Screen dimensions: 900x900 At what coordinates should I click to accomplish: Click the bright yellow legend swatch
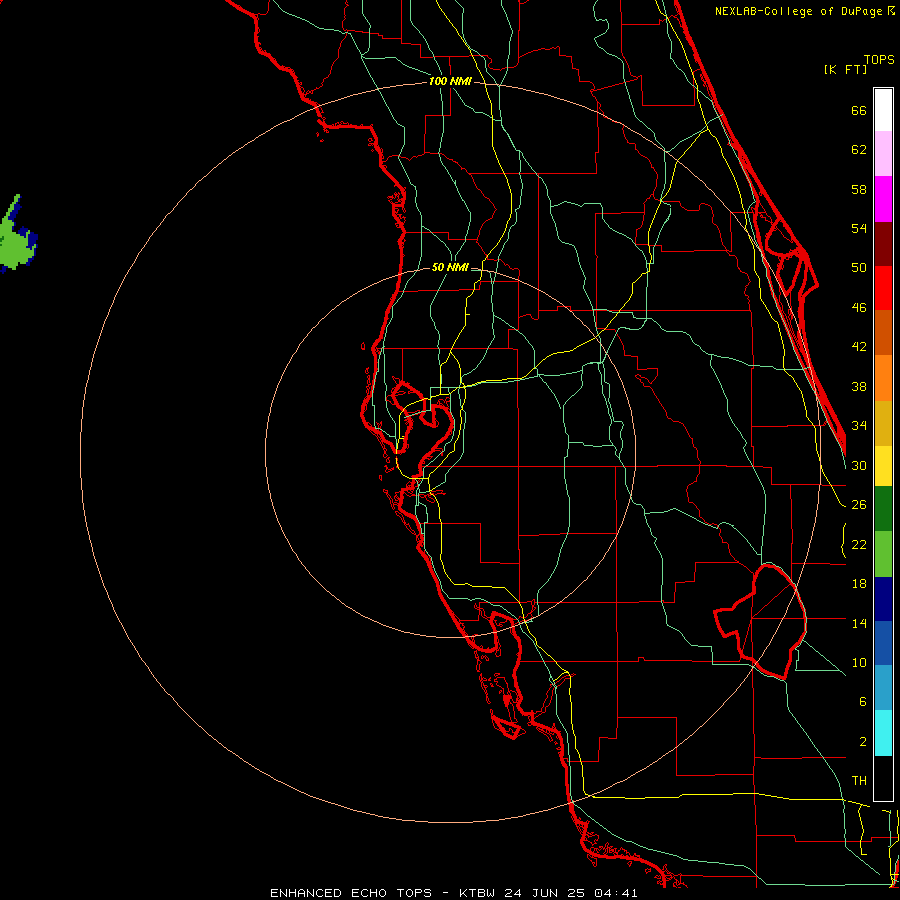coord(883,465)
